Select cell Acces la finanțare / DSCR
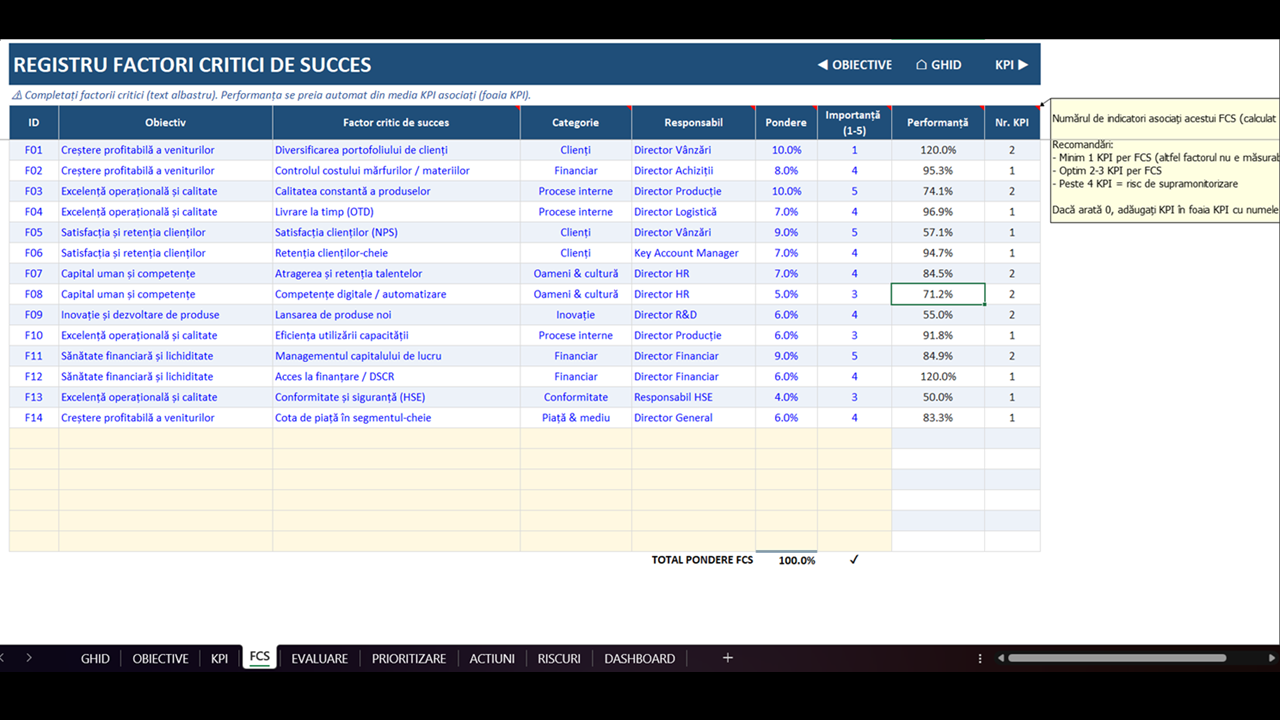The width and height of the screenshot is (1280, 720). 396,377
